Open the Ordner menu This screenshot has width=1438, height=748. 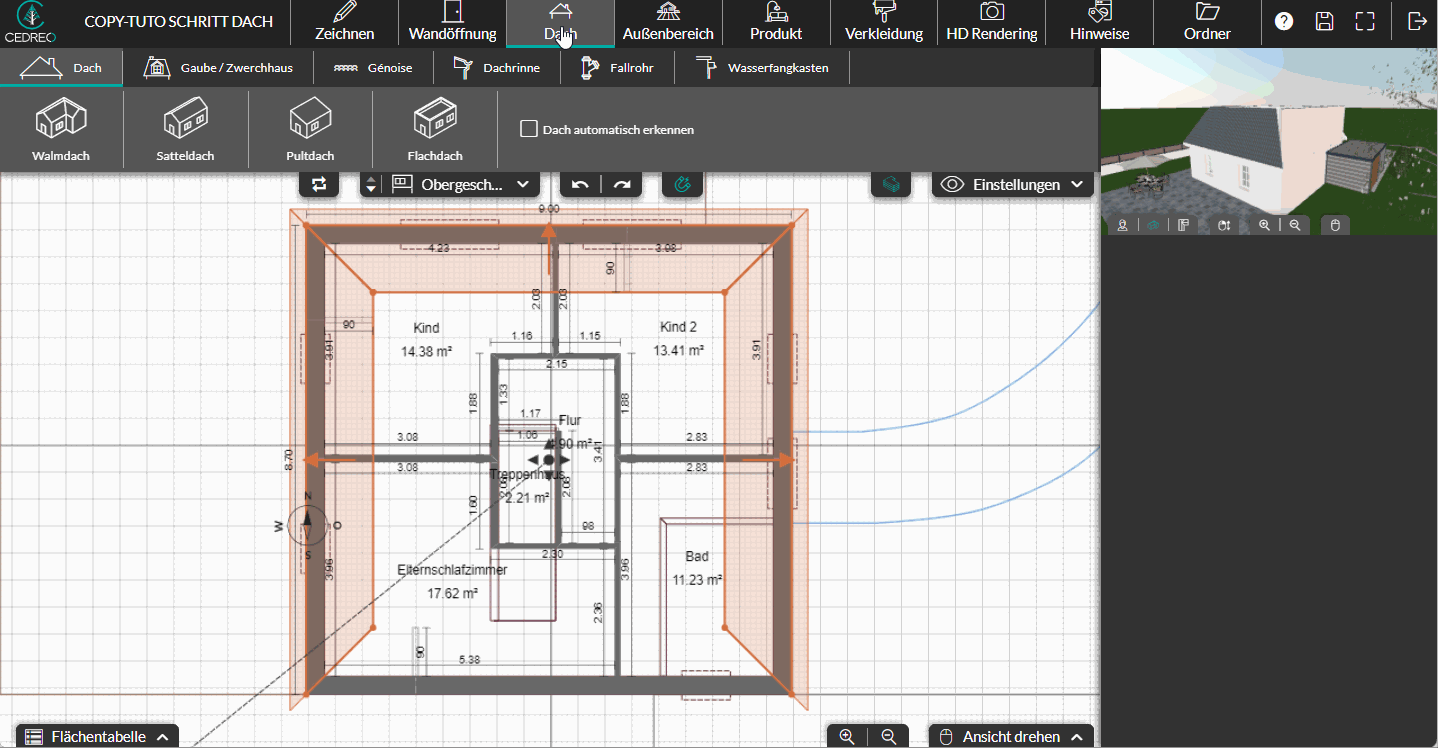1207,23
